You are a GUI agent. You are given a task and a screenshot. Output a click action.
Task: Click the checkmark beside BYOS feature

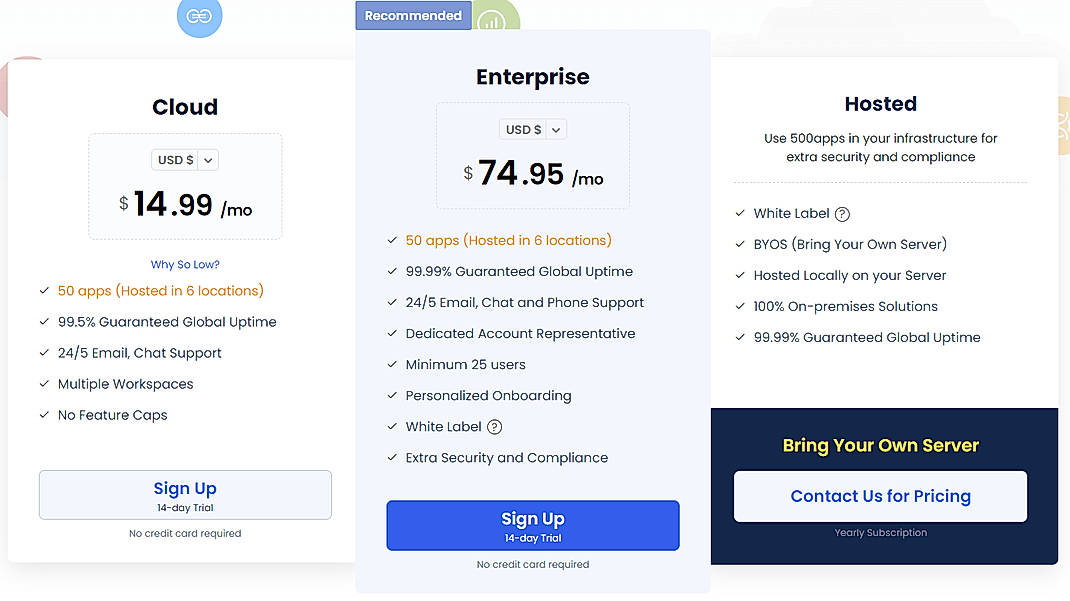[x=740, y=244]
